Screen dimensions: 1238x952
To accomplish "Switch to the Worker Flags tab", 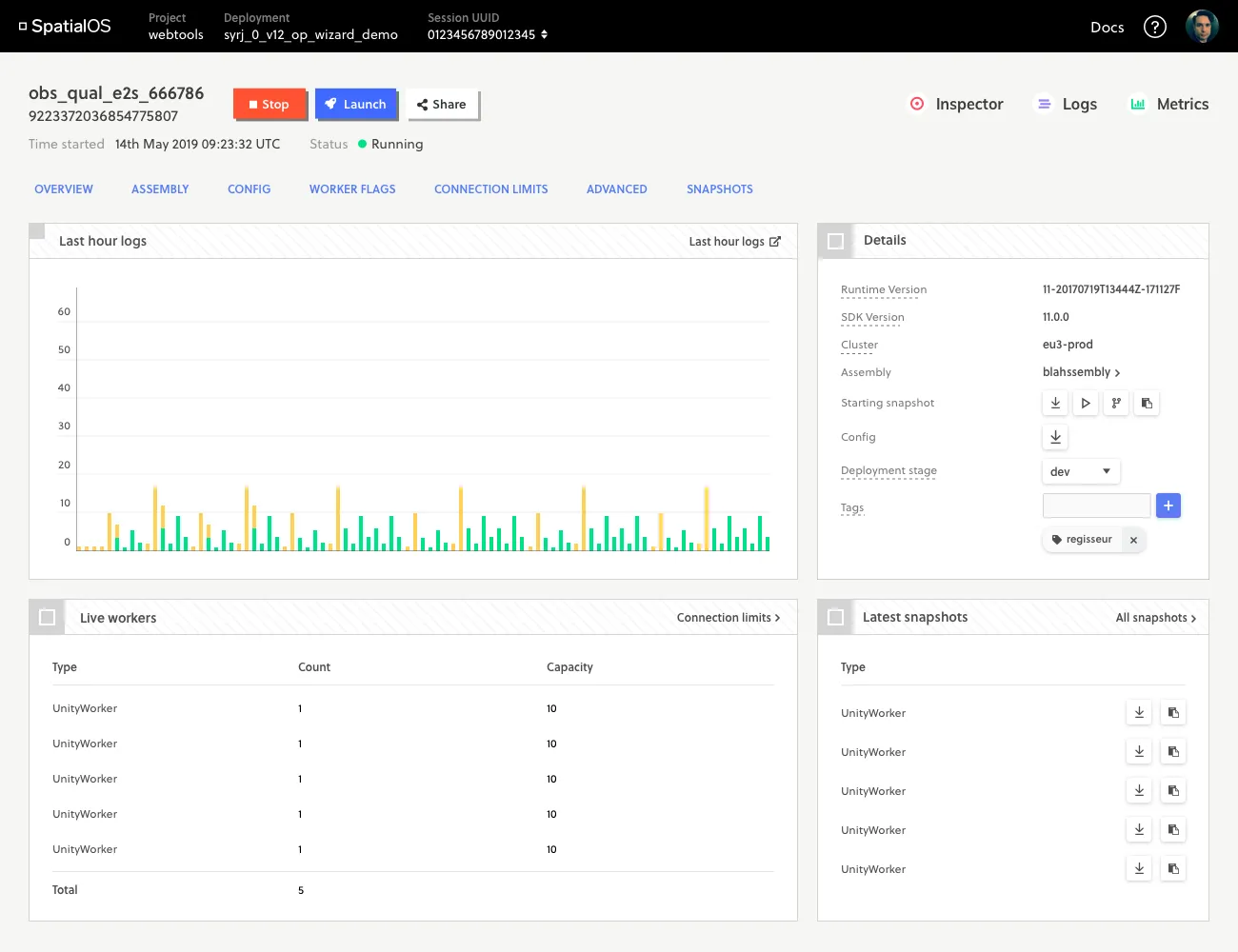I will [x=352, y=189].
